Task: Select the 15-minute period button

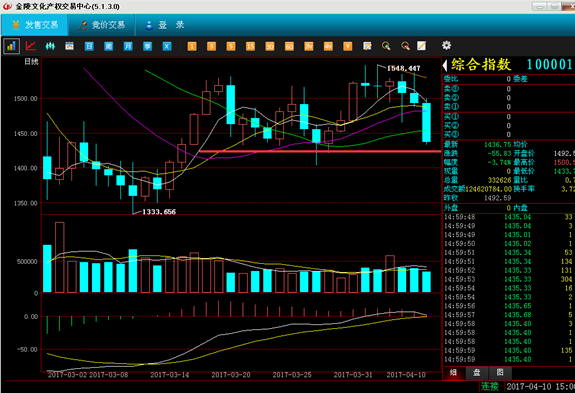Action: point(250,46)
